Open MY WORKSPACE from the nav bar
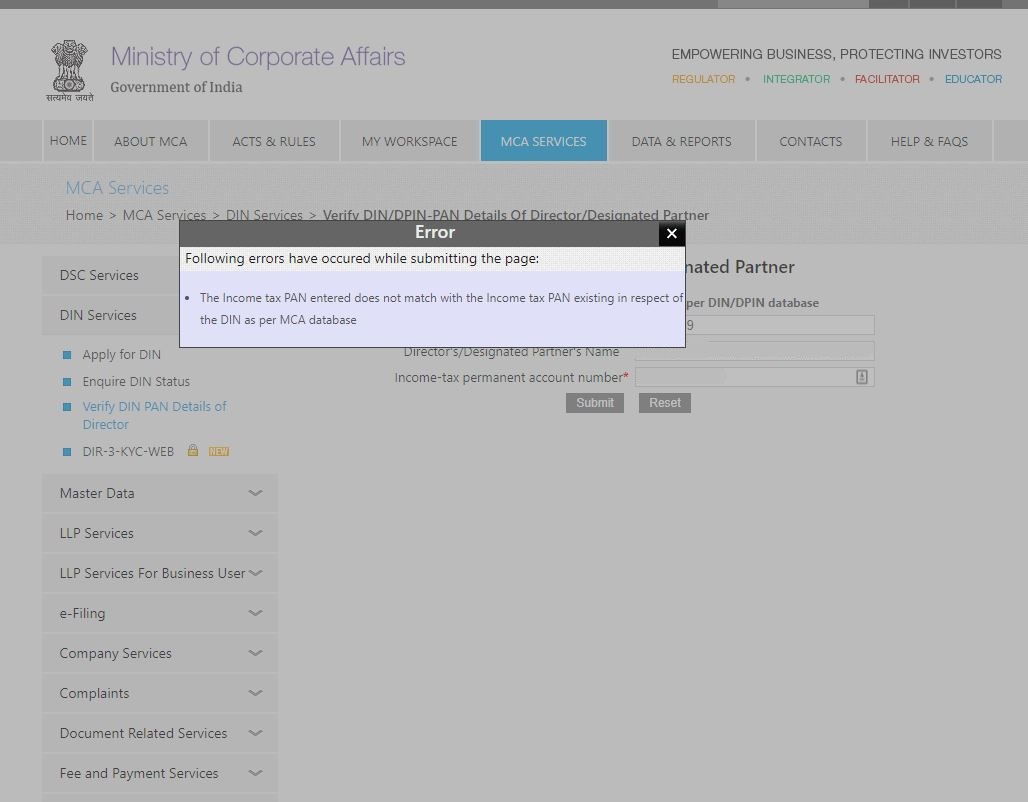This screenshot has height=802, width=1028. (x=409, y=141)
